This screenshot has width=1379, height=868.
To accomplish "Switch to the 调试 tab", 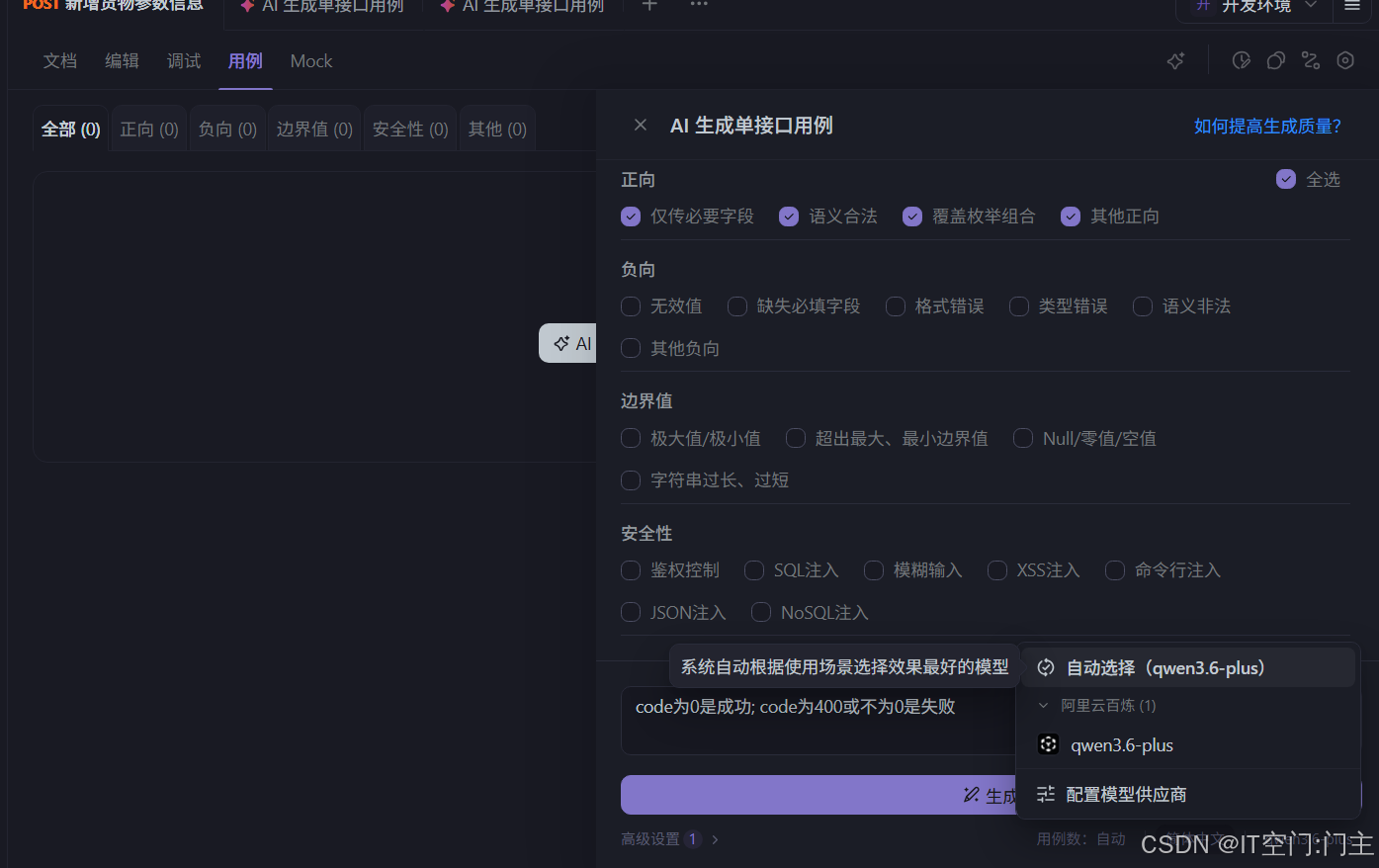I will pos(184,61).
